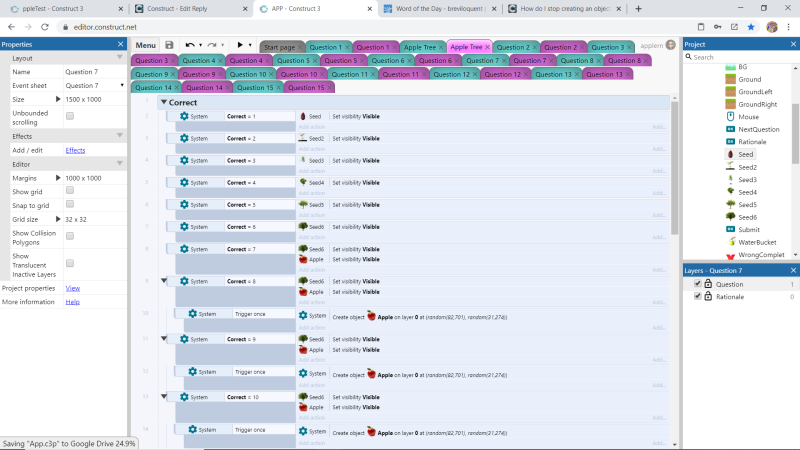Open the More information Help link
The image size is (800, 450).
coord(72,302)
